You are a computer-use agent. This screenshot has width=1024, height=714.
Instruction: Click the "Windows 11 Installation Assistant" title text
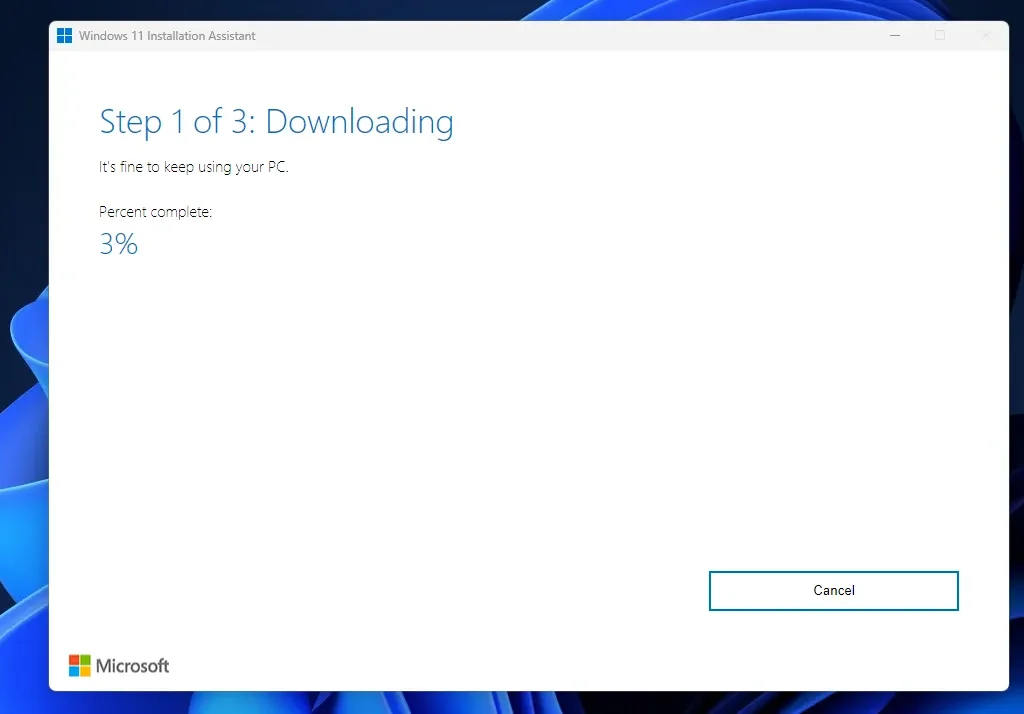167,36
